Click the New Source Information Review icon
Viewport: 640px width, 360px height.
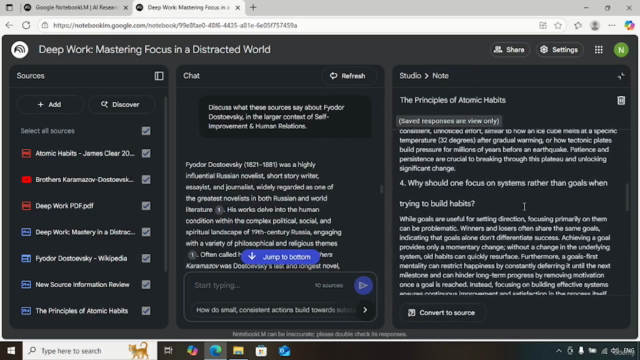pyautogui.click(x=26, y=284)
